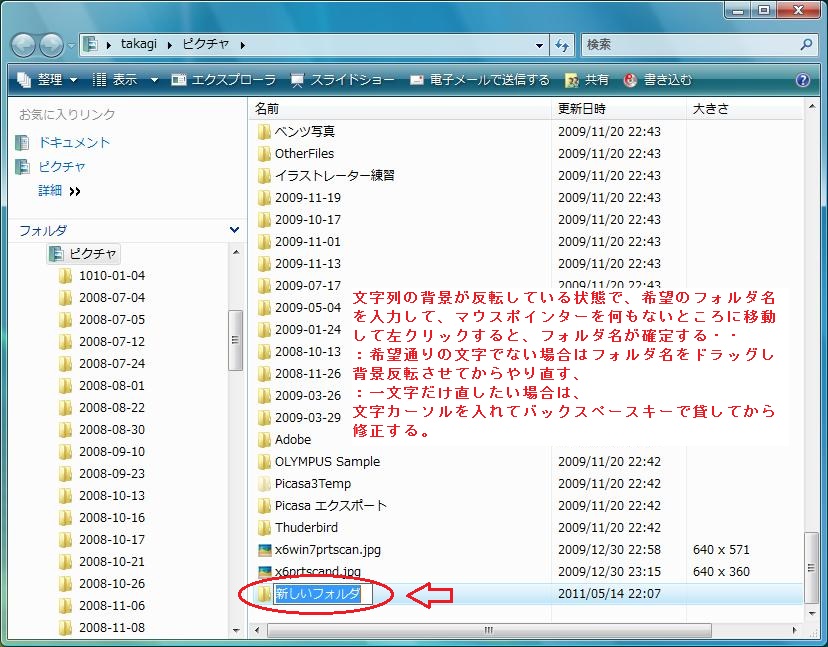
Task: Open ピクチャ favorite link
Action: click(62, 167)
